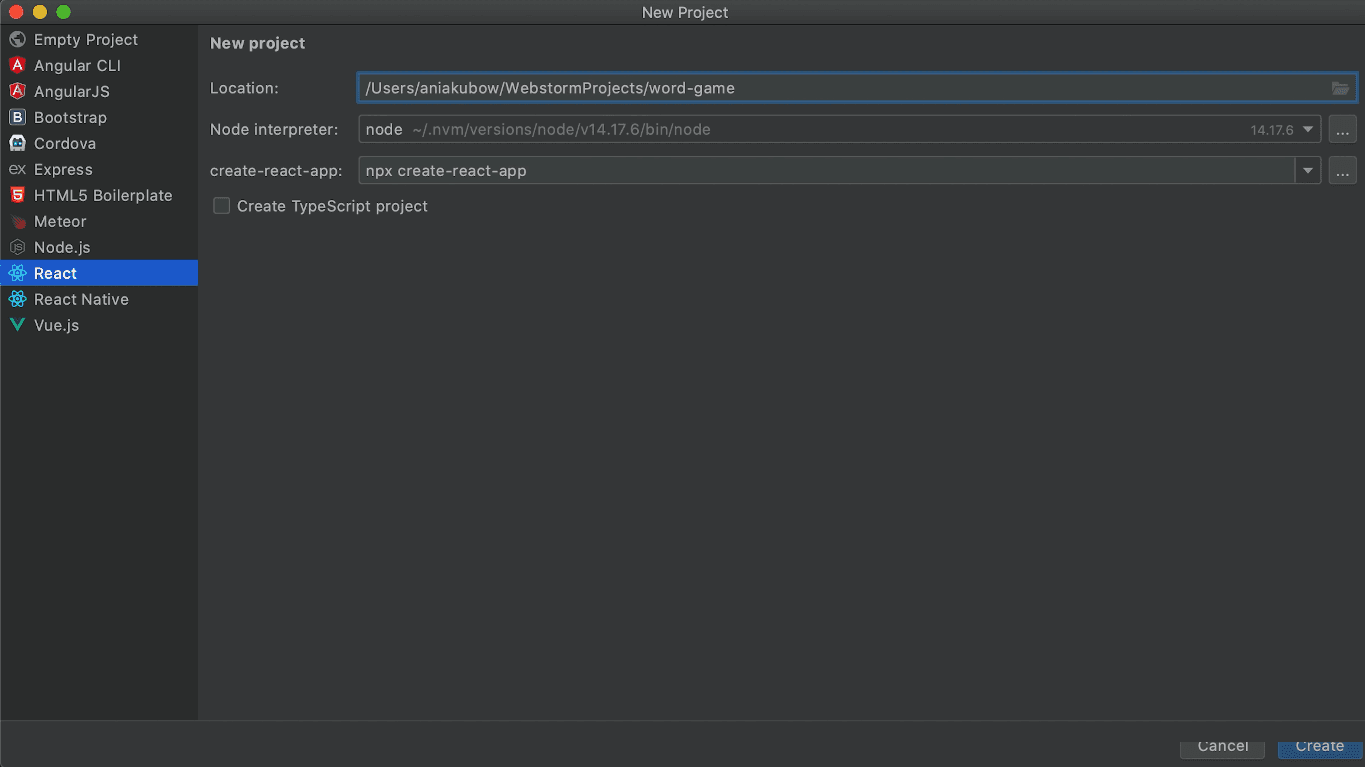The width and height of the screenshot is (1365, 767).
Task: Click the HTML5 Boilerplate shield icon
Action: (17, 196)
